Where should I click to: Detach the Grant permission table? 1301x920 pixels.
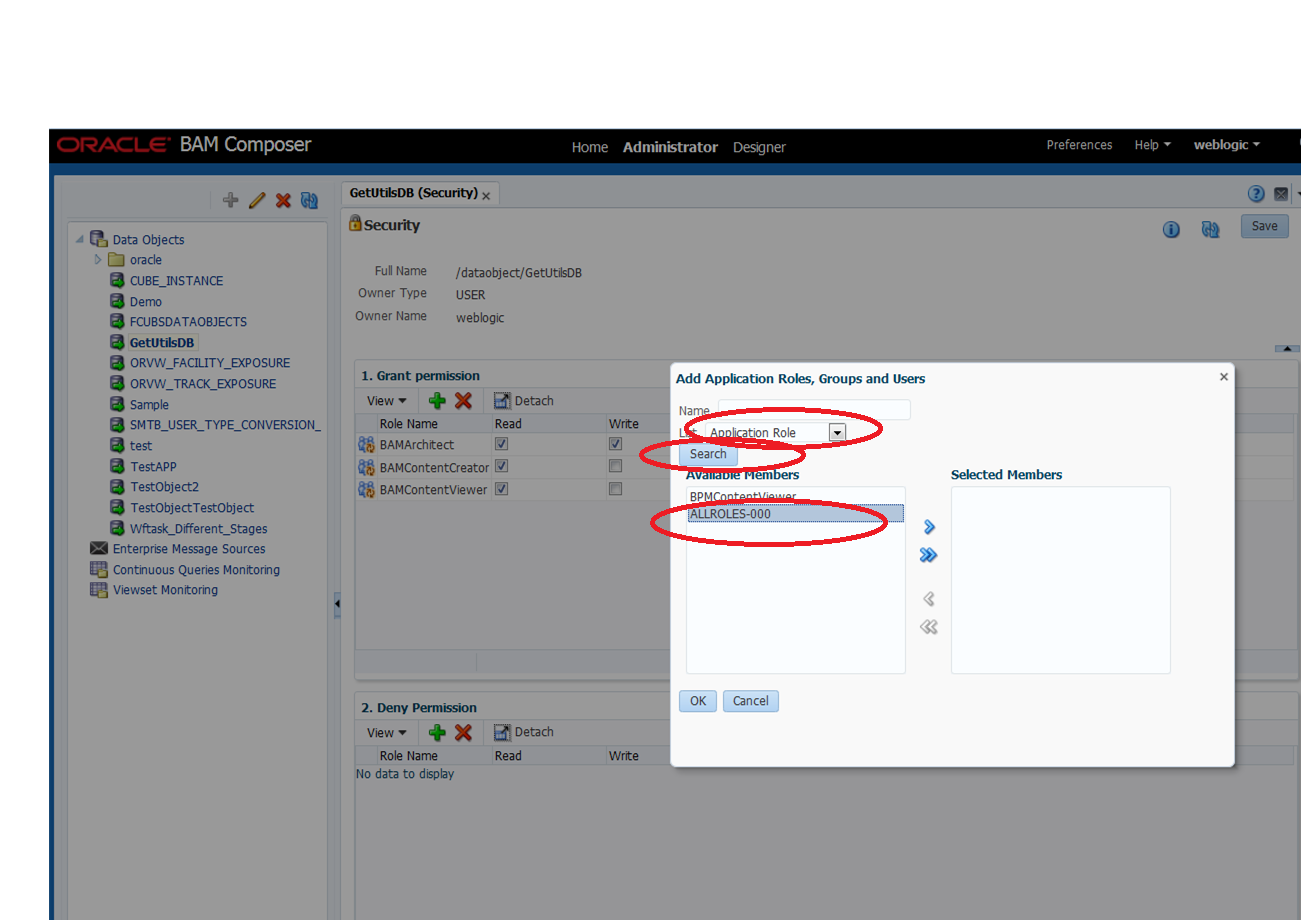click(524, 400)
